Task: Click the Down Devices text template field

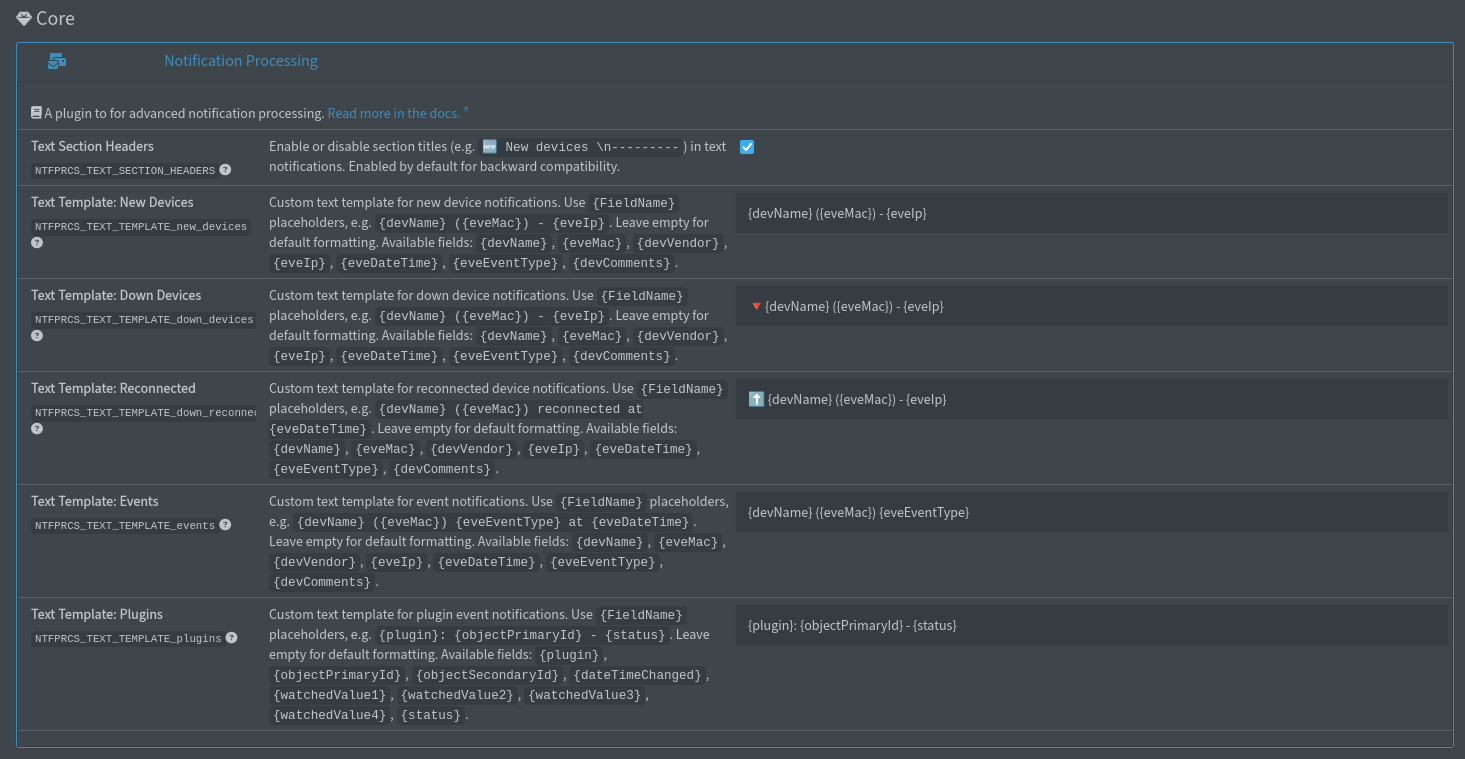Action: [x=1092, y=306]
